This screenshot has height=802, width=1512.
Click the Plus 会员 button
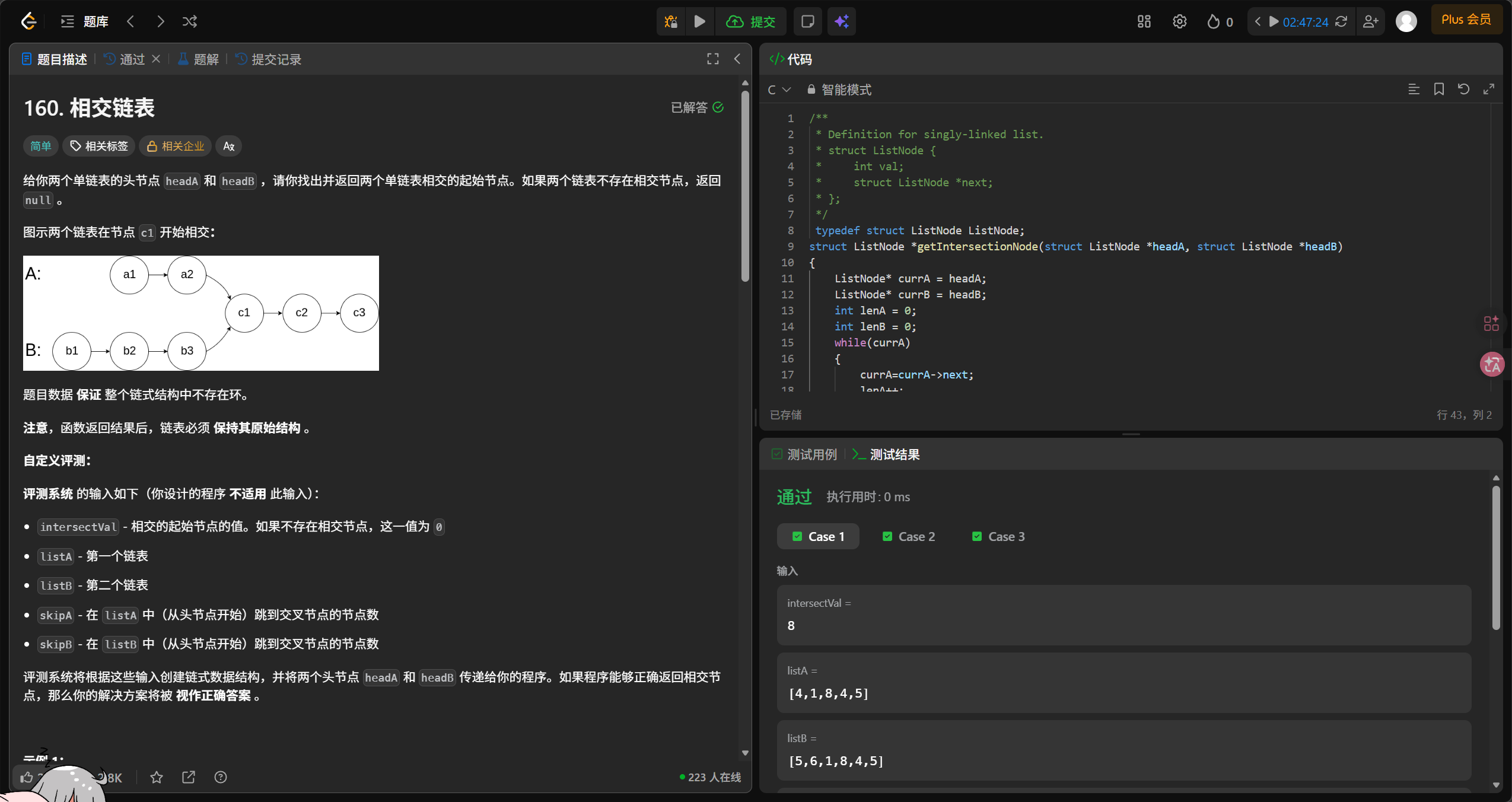(1466, 20)
